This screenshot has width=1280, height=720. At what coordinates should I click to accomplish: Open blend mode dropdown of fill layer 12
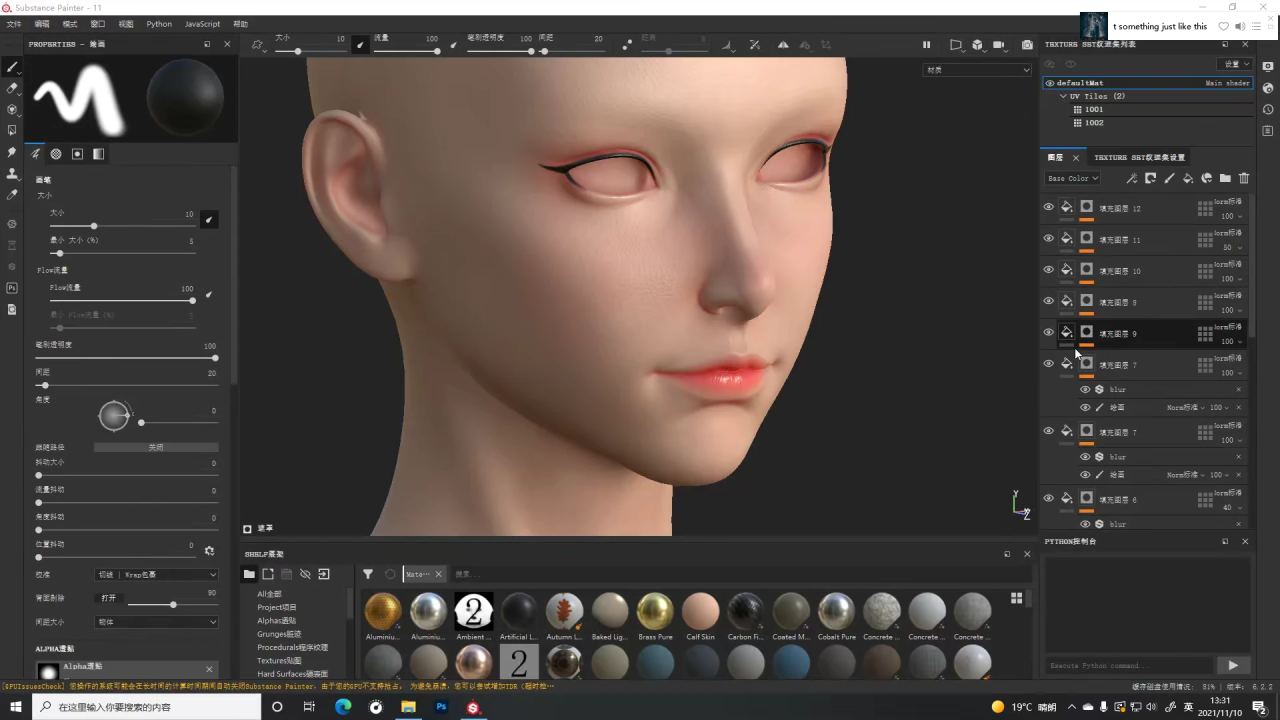coord(1228,202)
